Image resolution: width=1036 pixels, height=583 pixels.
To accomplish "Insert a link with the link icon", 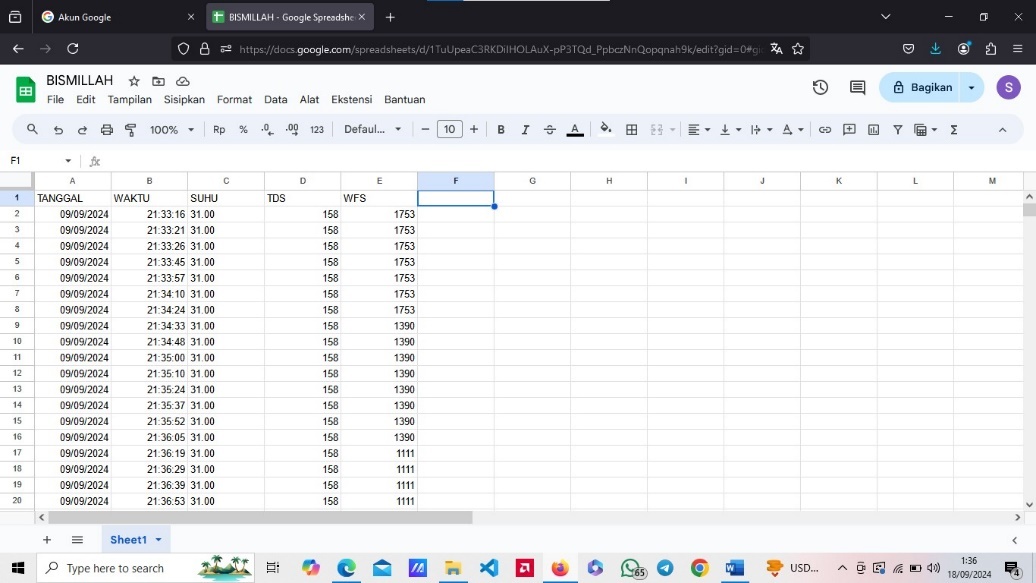I will pos(825,130).
